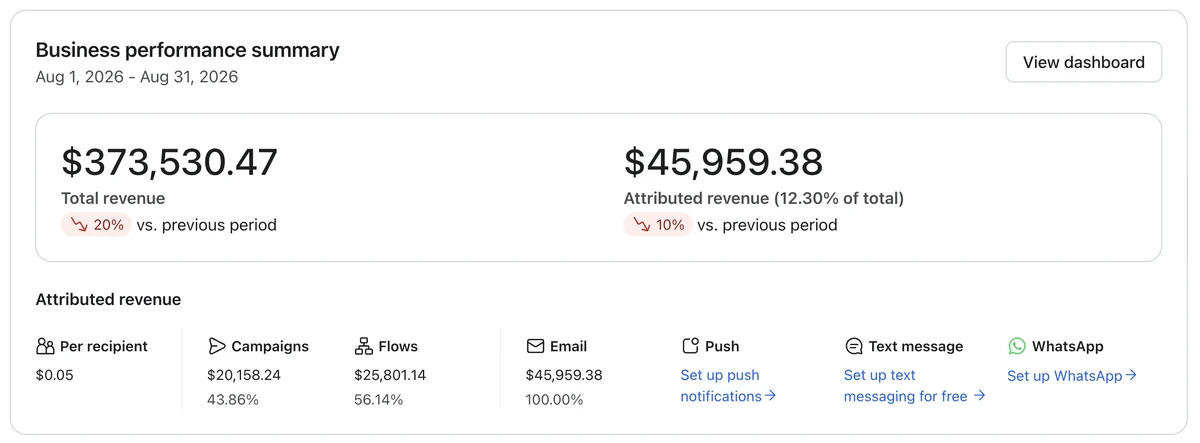Open the Set up WhatsApp link
The width and height of the screenshot is (1200, 443).
click(1072, 376)
